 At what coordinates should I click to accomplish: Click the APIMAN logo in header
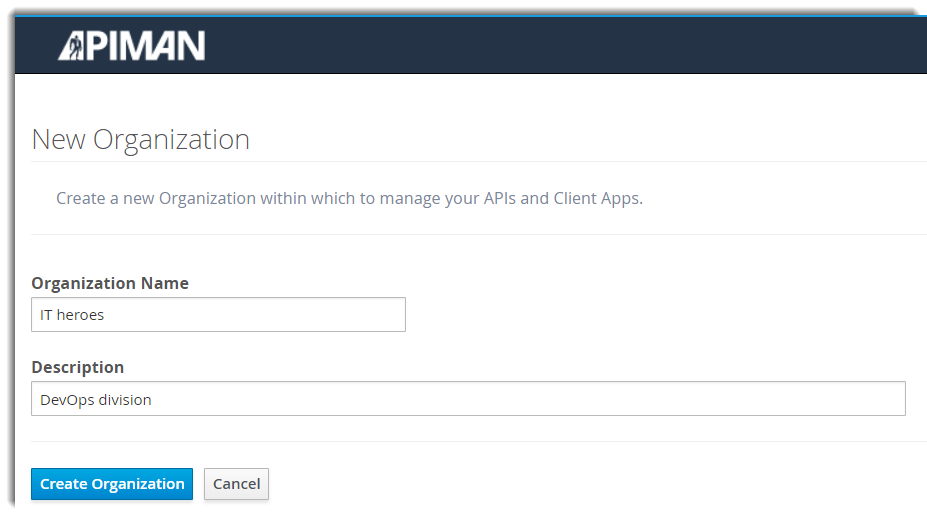pyautogui.click(x=131, y=46)
